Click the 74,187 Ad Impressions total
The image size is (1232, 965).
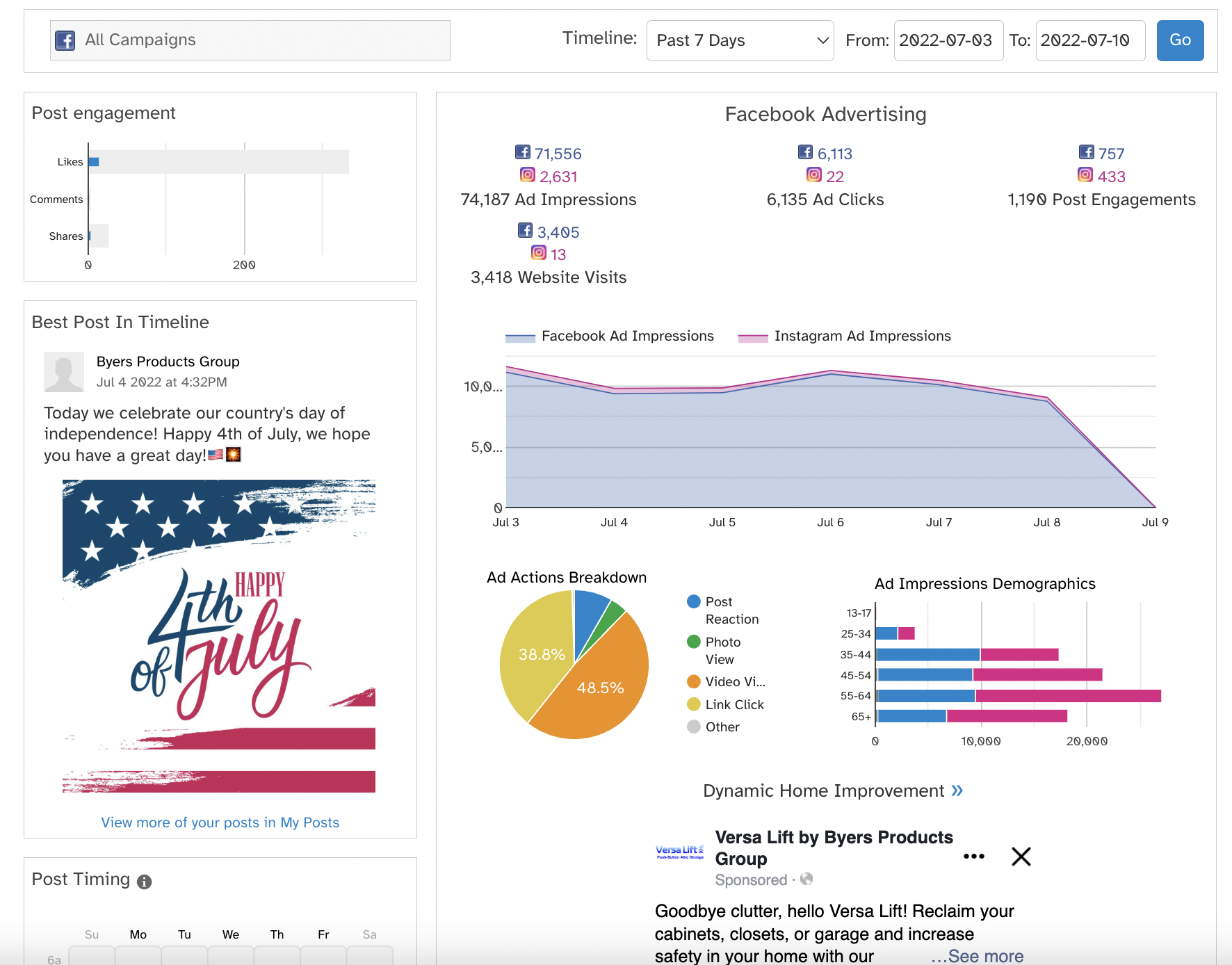tap(549, 200)
